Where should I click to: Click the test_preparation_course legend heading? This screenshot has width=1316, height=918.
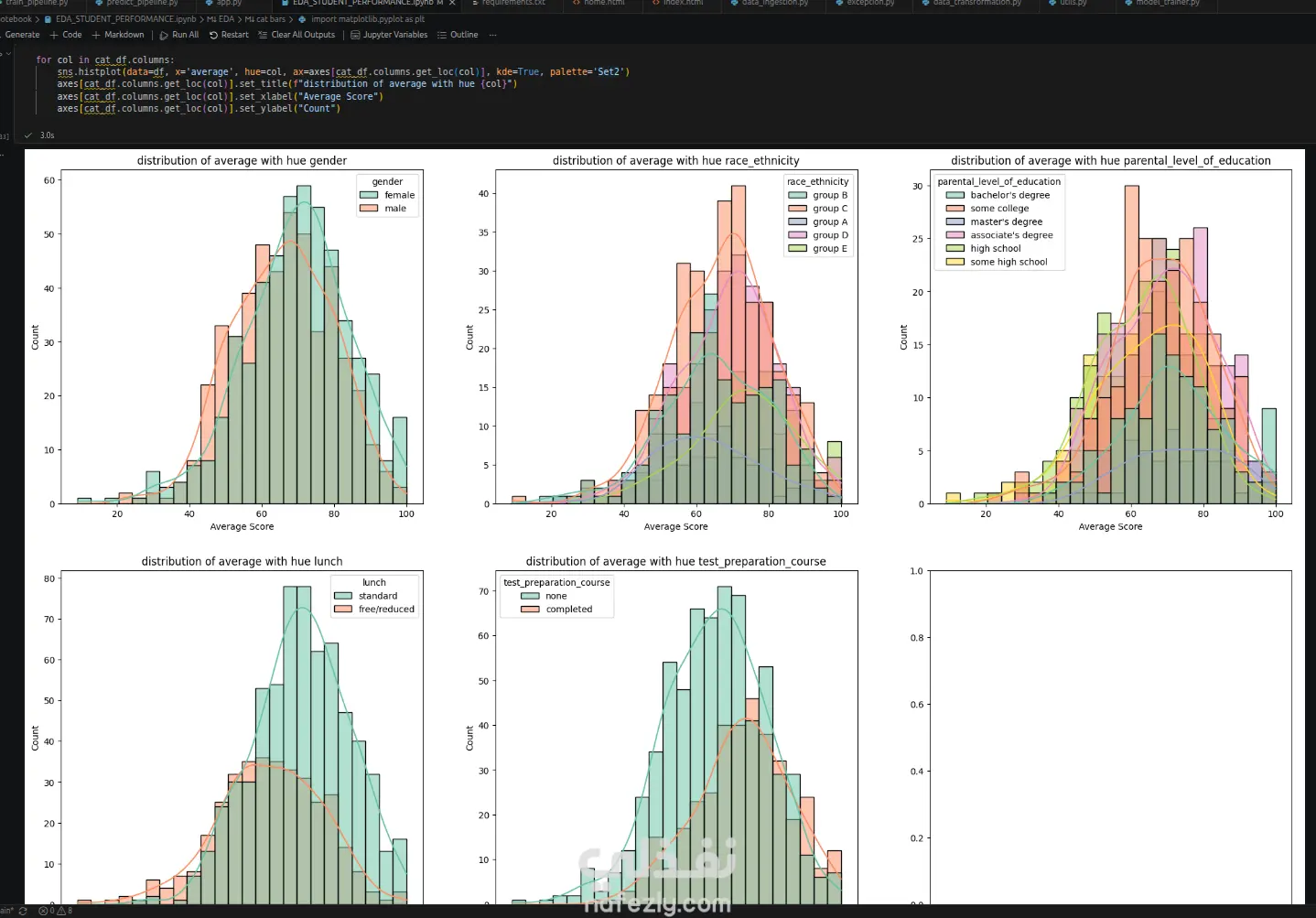[556, 582]
